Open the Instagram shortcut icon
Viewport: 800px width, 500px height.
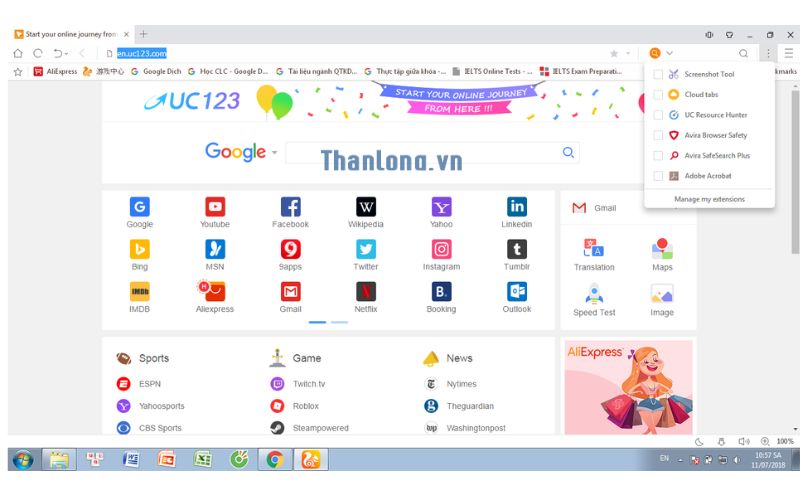[x=441, y=249]
